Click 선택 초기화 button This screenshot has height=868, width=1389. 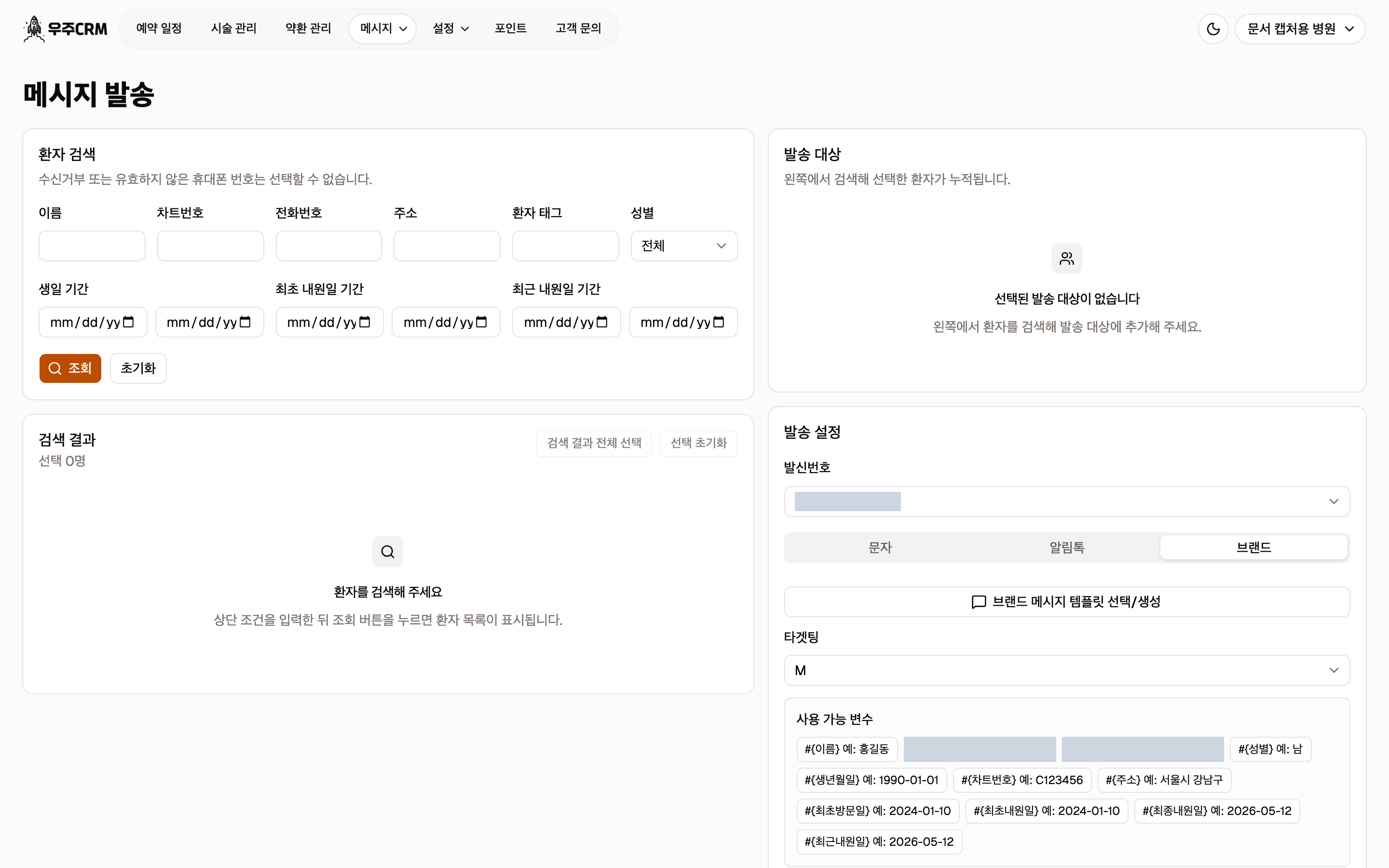698,443
